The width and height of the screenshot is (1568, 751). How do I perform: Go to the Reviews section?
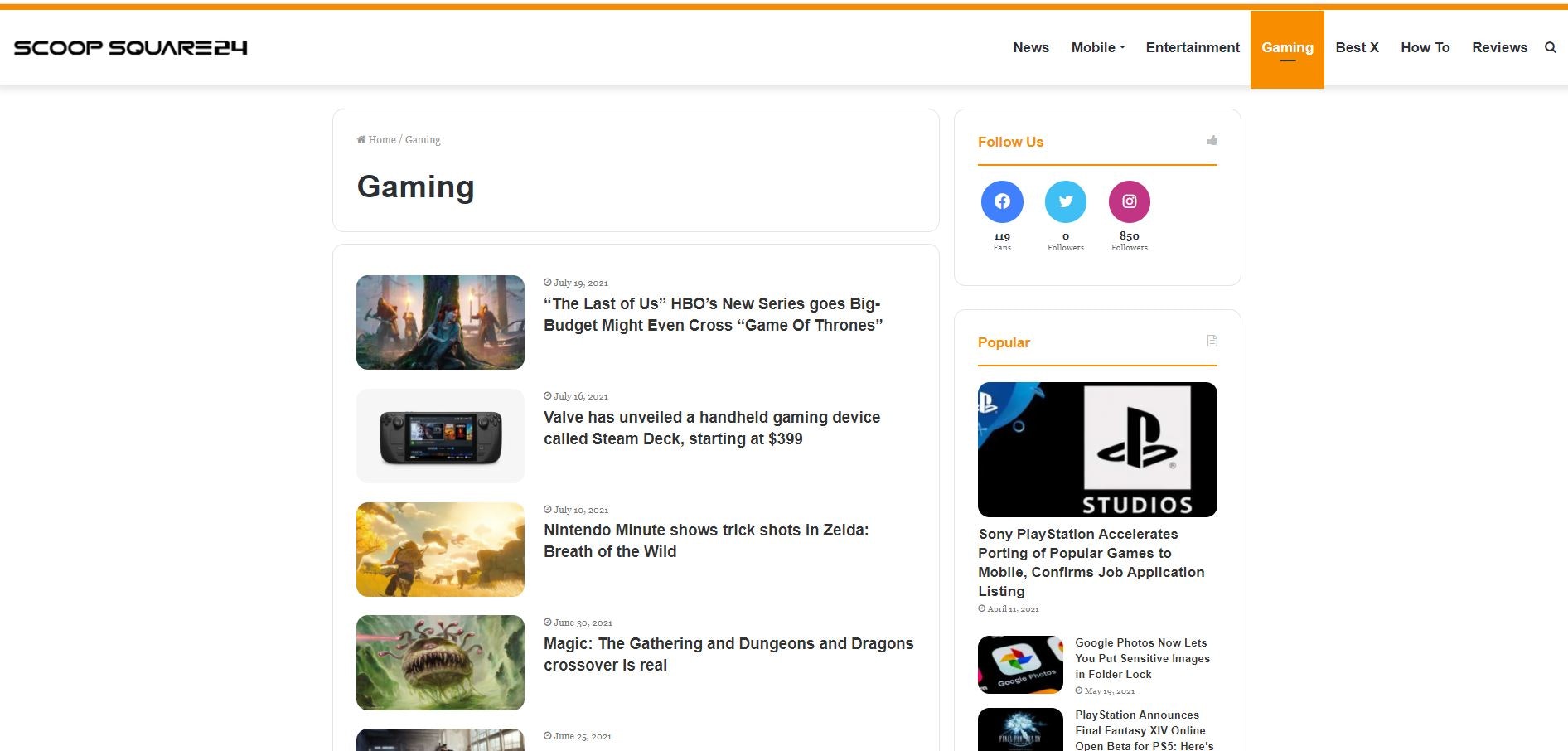1499,47
